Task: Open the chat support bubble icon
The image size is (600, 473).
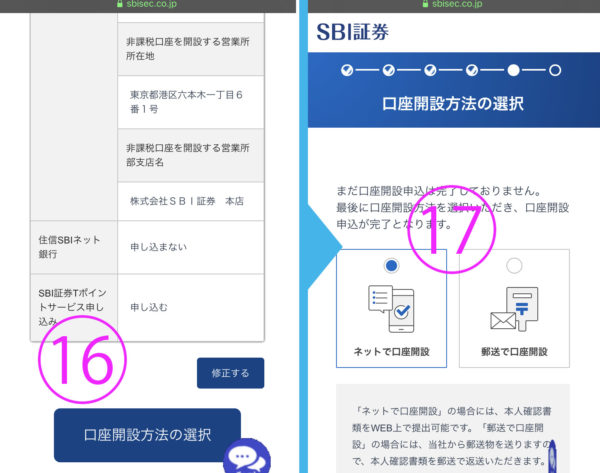Action: [247, 457]
